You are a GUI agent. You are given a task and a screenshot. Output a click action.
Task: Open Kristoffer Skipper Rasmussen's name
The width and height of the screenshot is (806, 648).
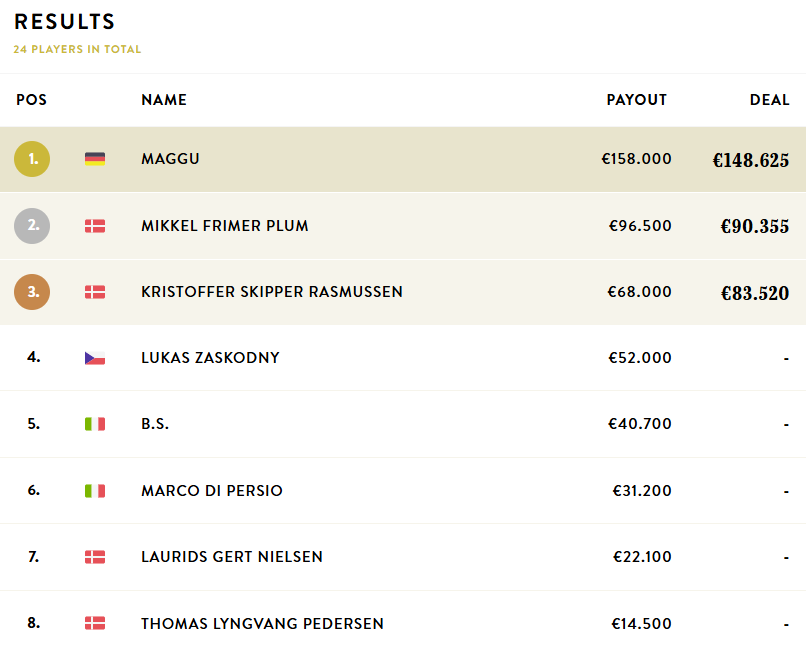pos(272,292)
